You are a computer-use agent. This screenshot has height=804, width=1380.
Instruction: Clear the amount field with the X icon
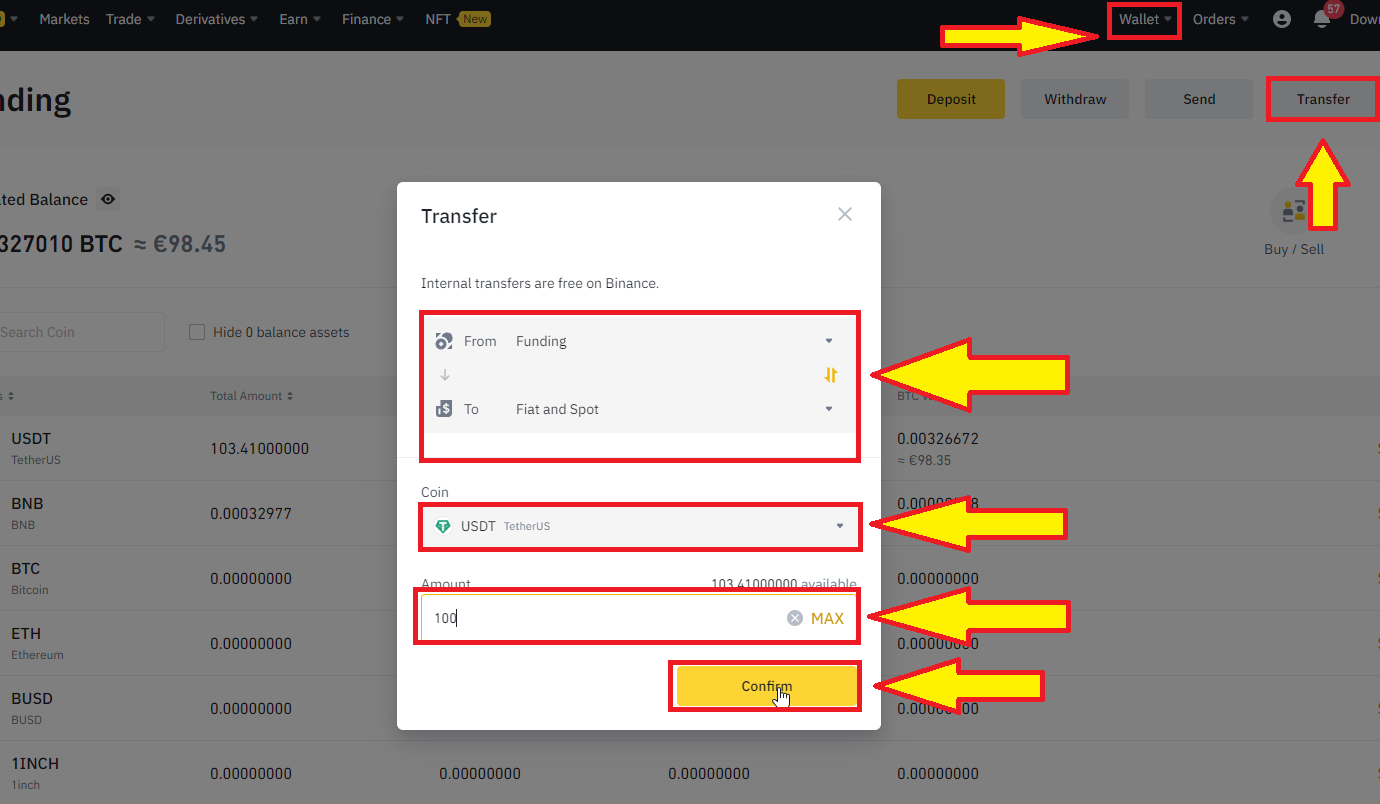(795, 618)
